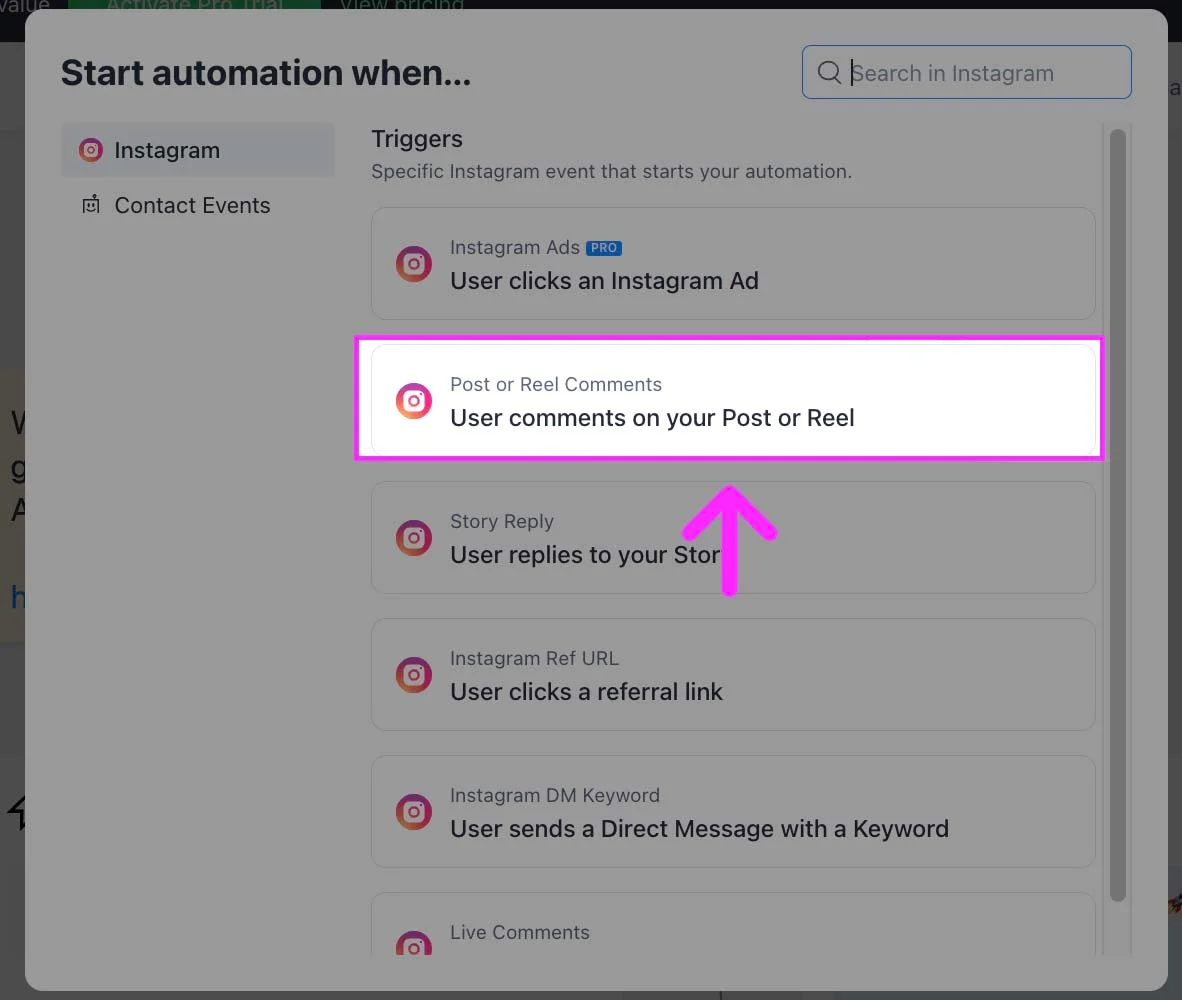This screenshot has height=1000, width=1182.
Task: Click the Triggers section heading
Action: click(417, 139)
